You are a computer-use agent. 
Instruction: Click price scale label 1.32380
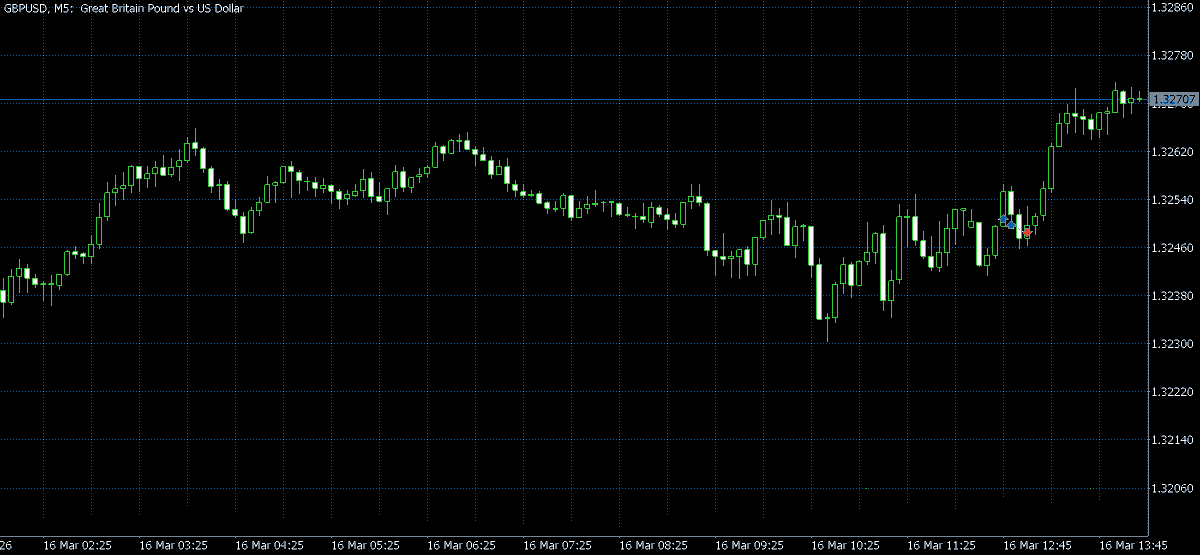pyautogui.click(x=1174, y=296)
